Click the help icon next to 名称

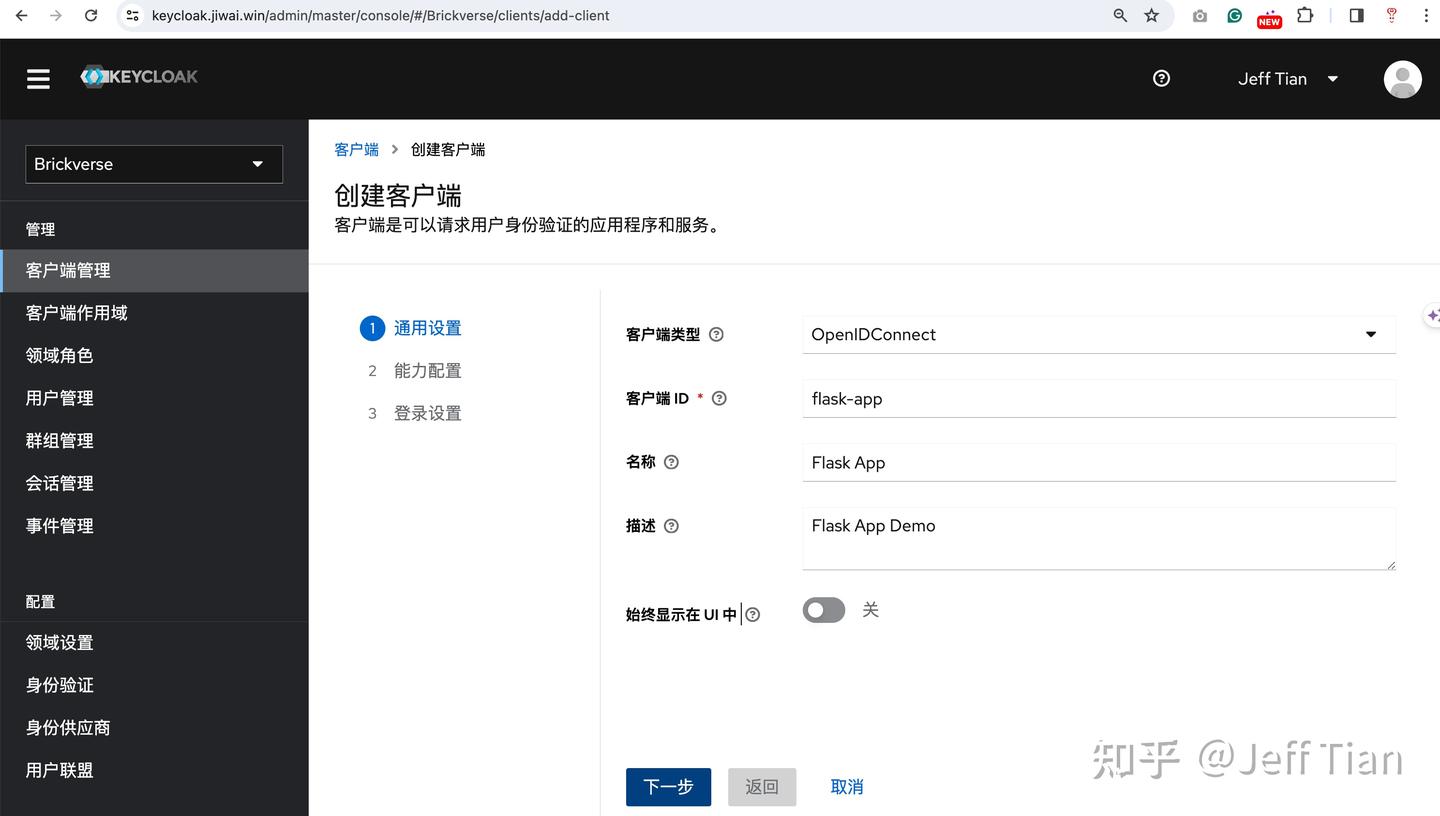coord(670,462)
